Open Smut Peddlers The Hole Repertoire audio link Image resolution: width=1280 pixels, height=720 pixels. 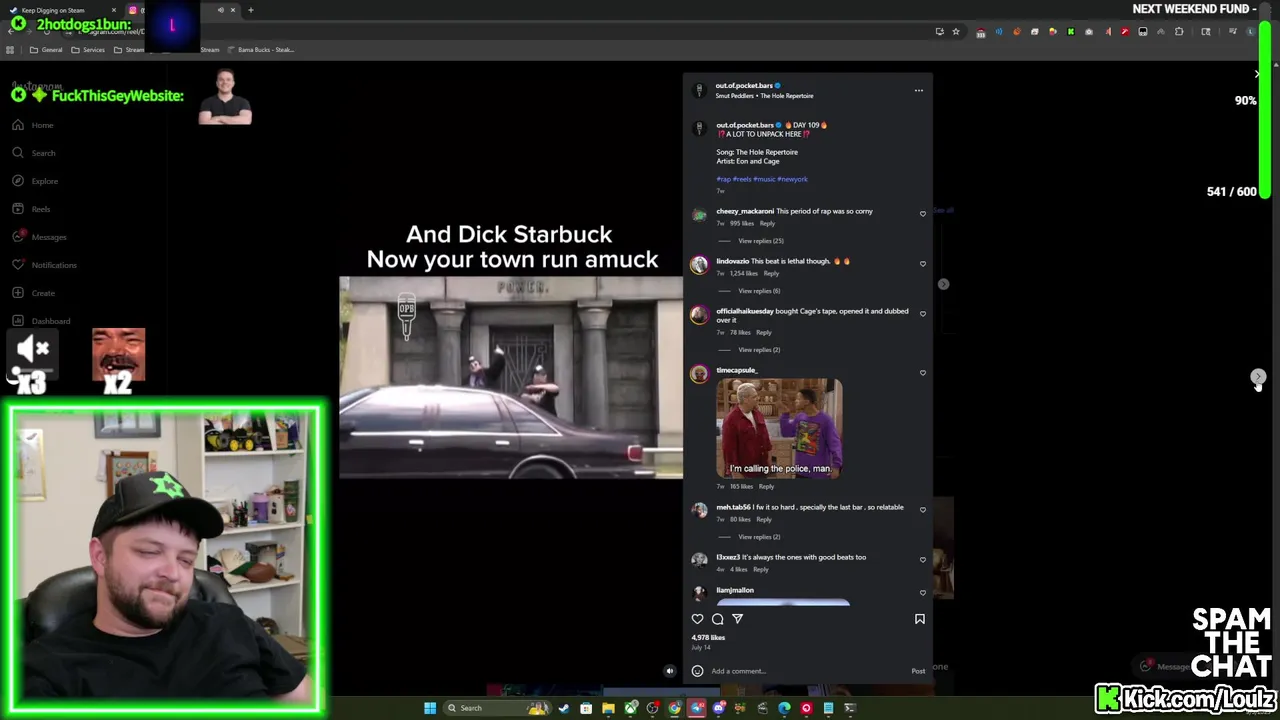(x=764, y=96)
